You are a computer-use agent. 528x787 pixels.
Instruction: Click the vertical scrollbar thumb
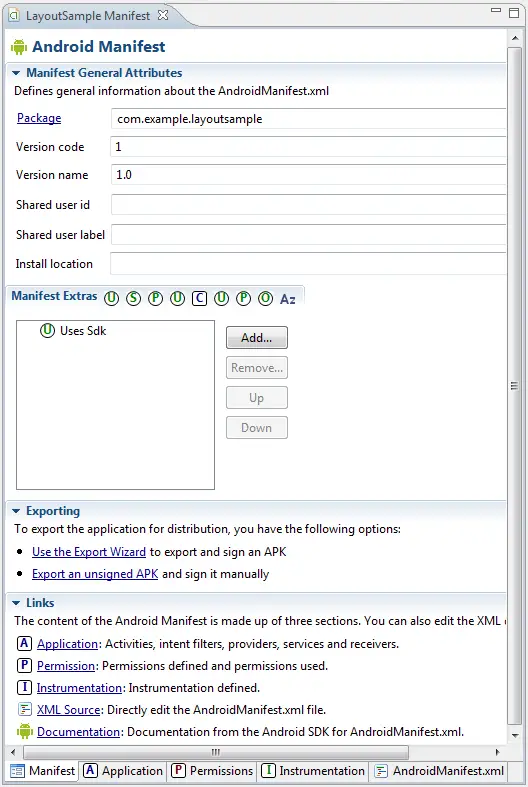[514, 385]
